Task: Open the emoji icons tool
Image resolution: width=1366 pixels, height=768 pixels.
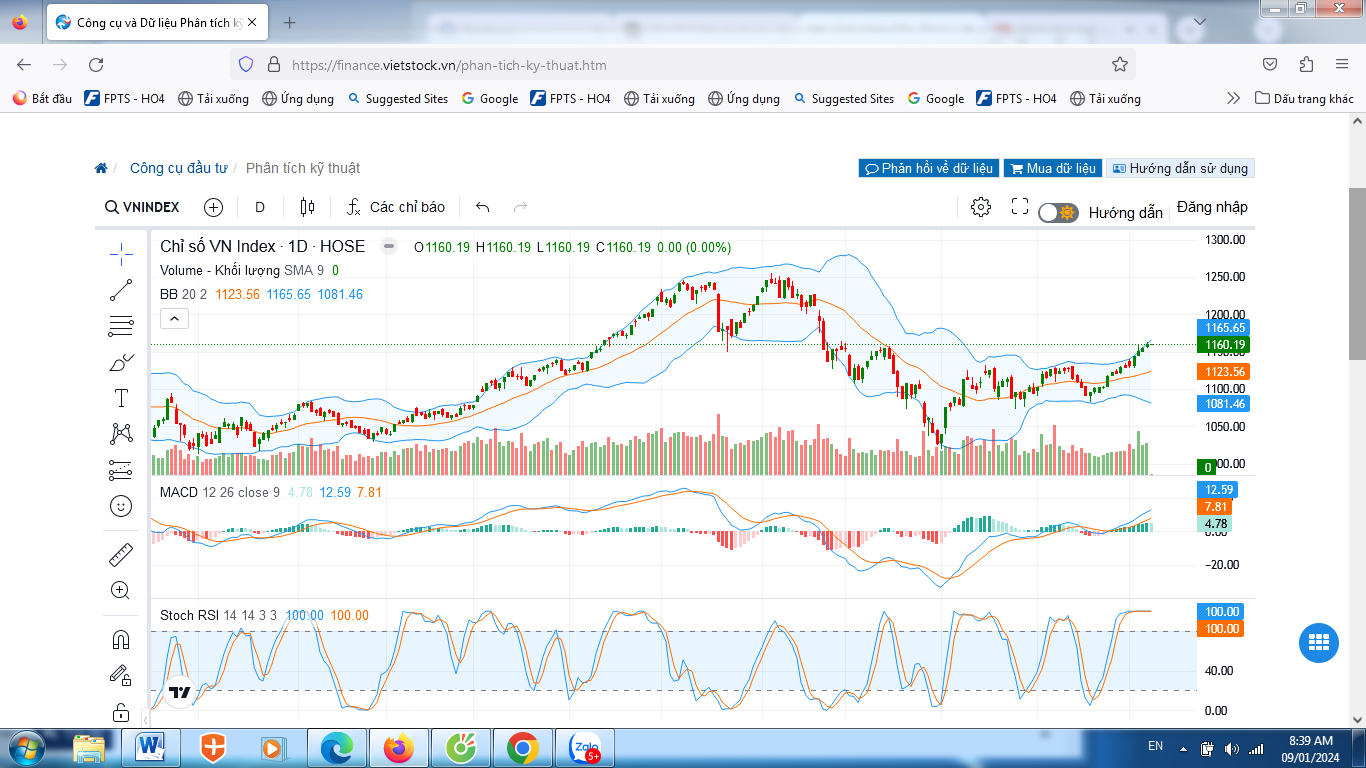Action: (121, 506)
